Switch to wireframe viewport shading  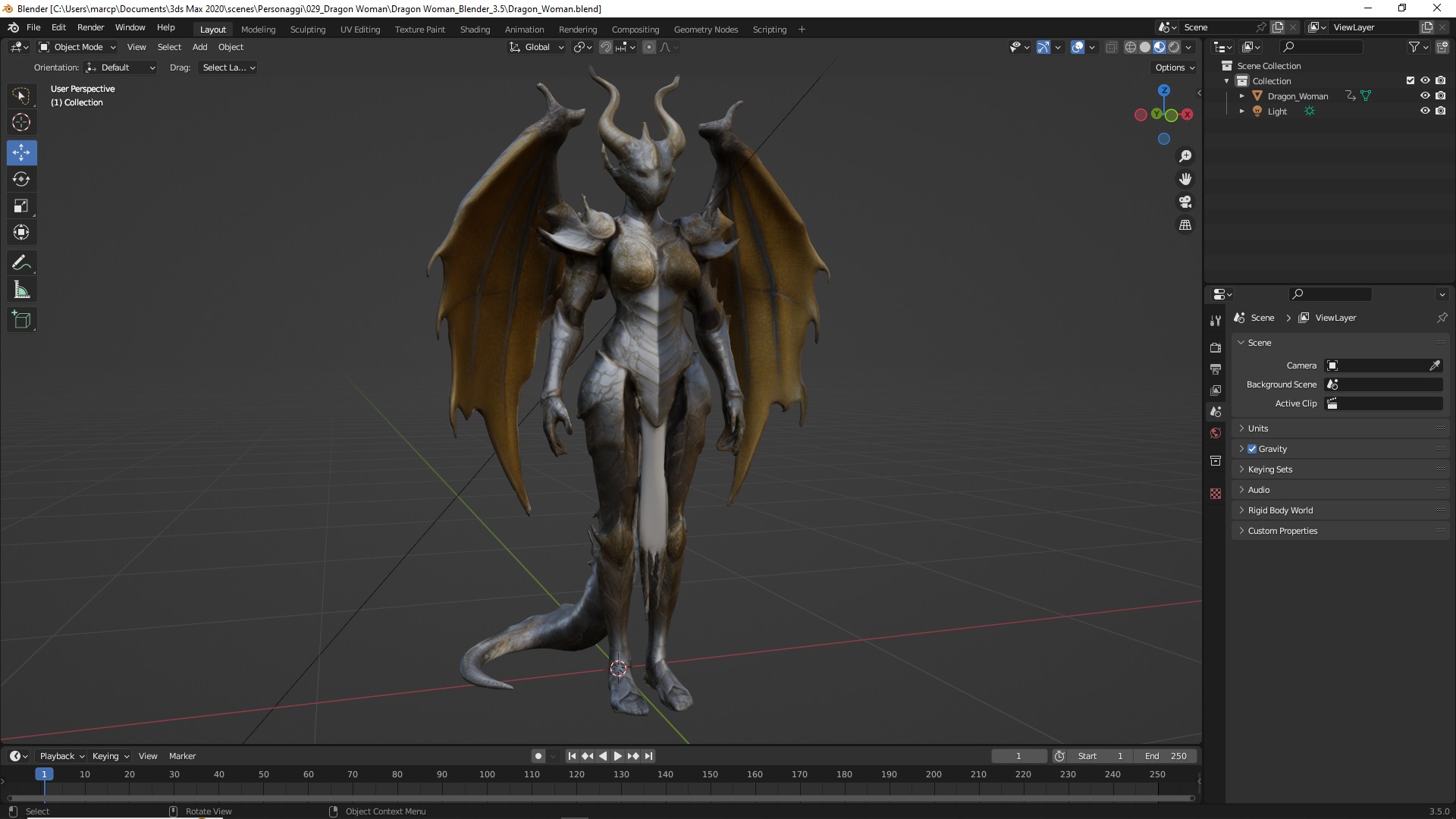1130,47
